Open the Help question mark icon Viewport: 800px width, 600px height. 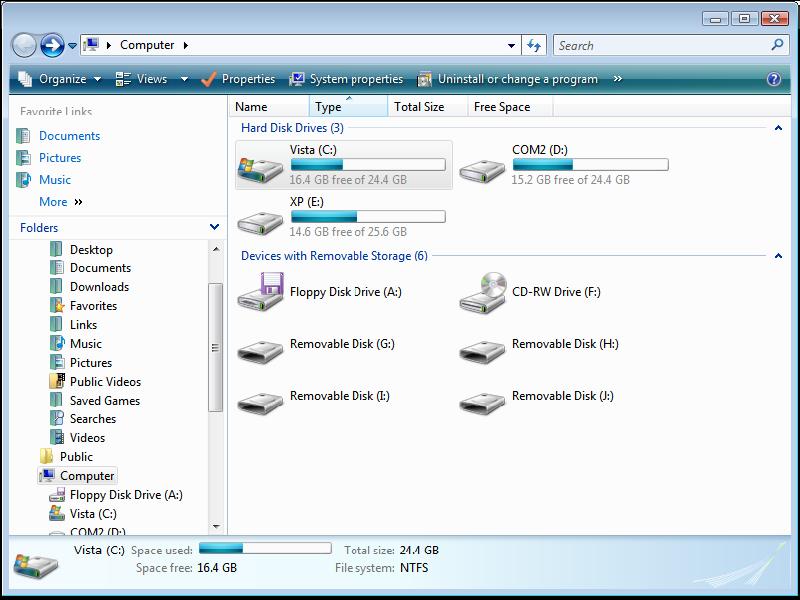(x=773, y=79)
